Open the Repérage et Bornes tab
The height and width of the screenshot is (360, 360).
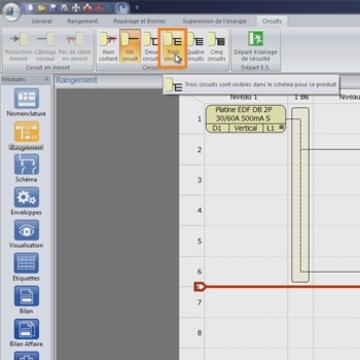139,21
